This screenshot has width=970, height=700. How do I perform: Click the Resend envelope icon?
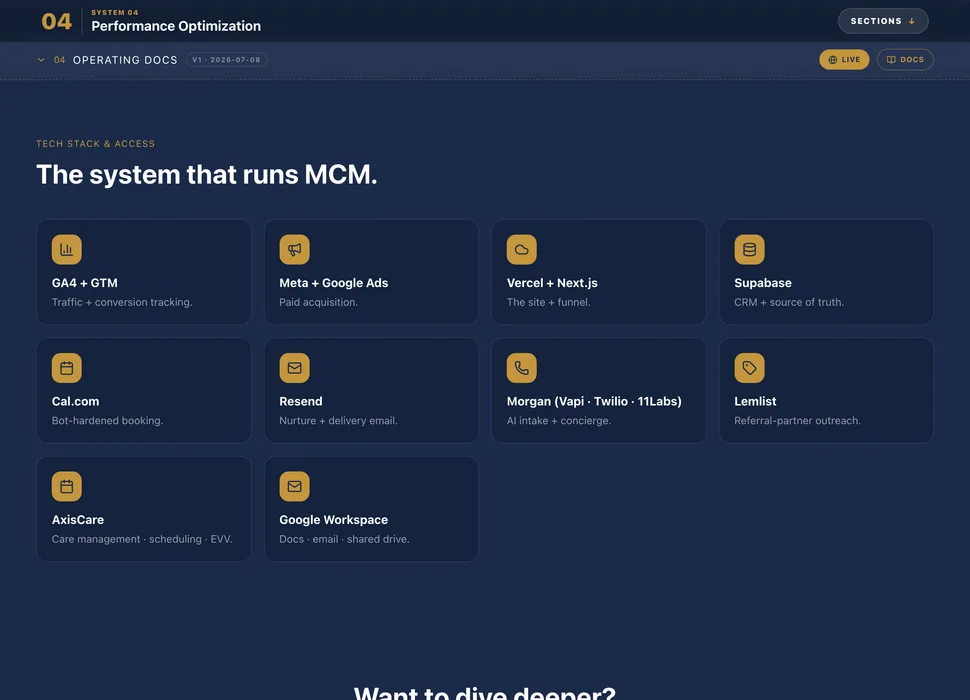(x=294, y=368)
